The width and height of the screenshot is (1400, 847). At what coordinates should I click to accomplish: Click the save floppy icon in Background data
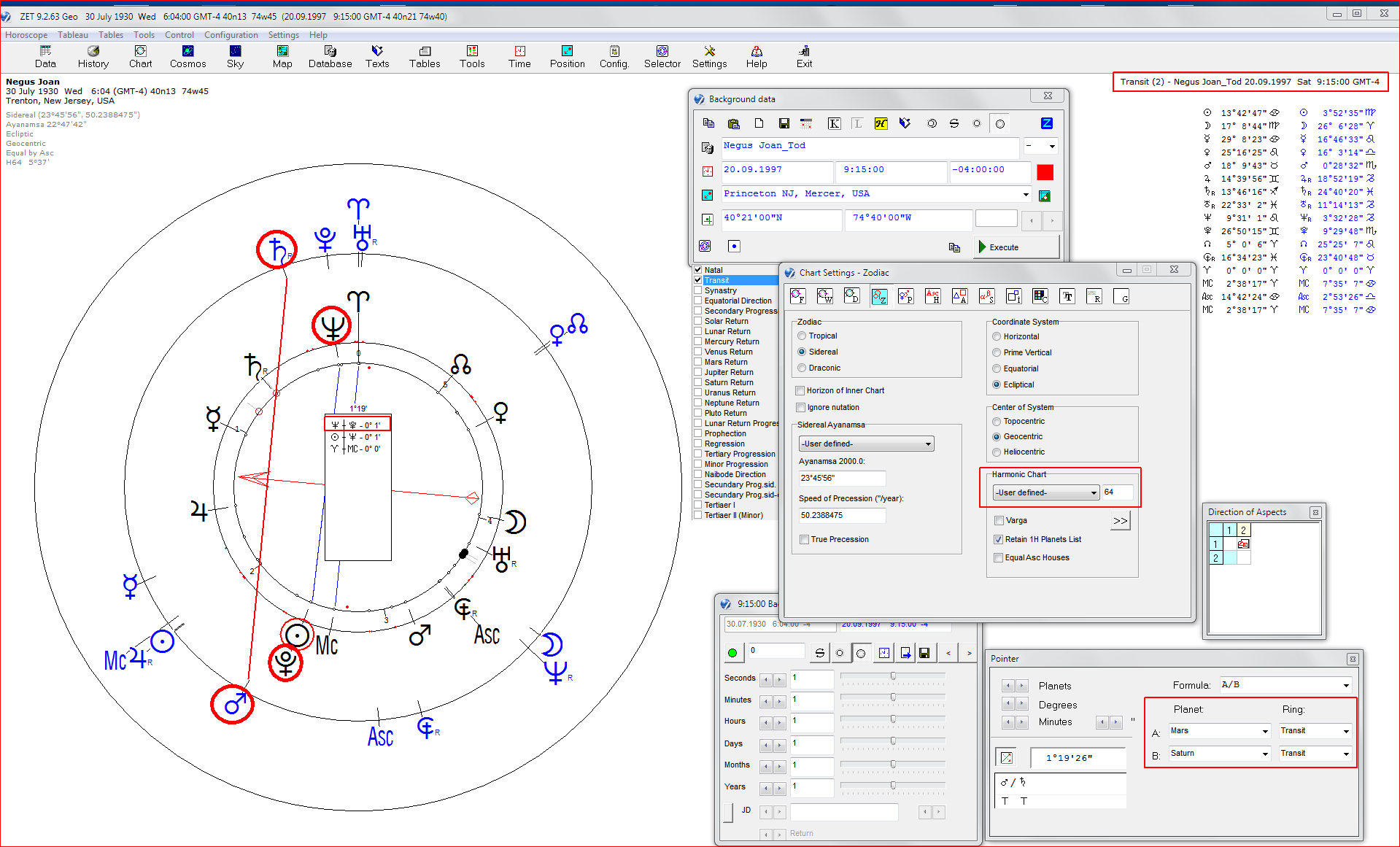tap(784, 123)
